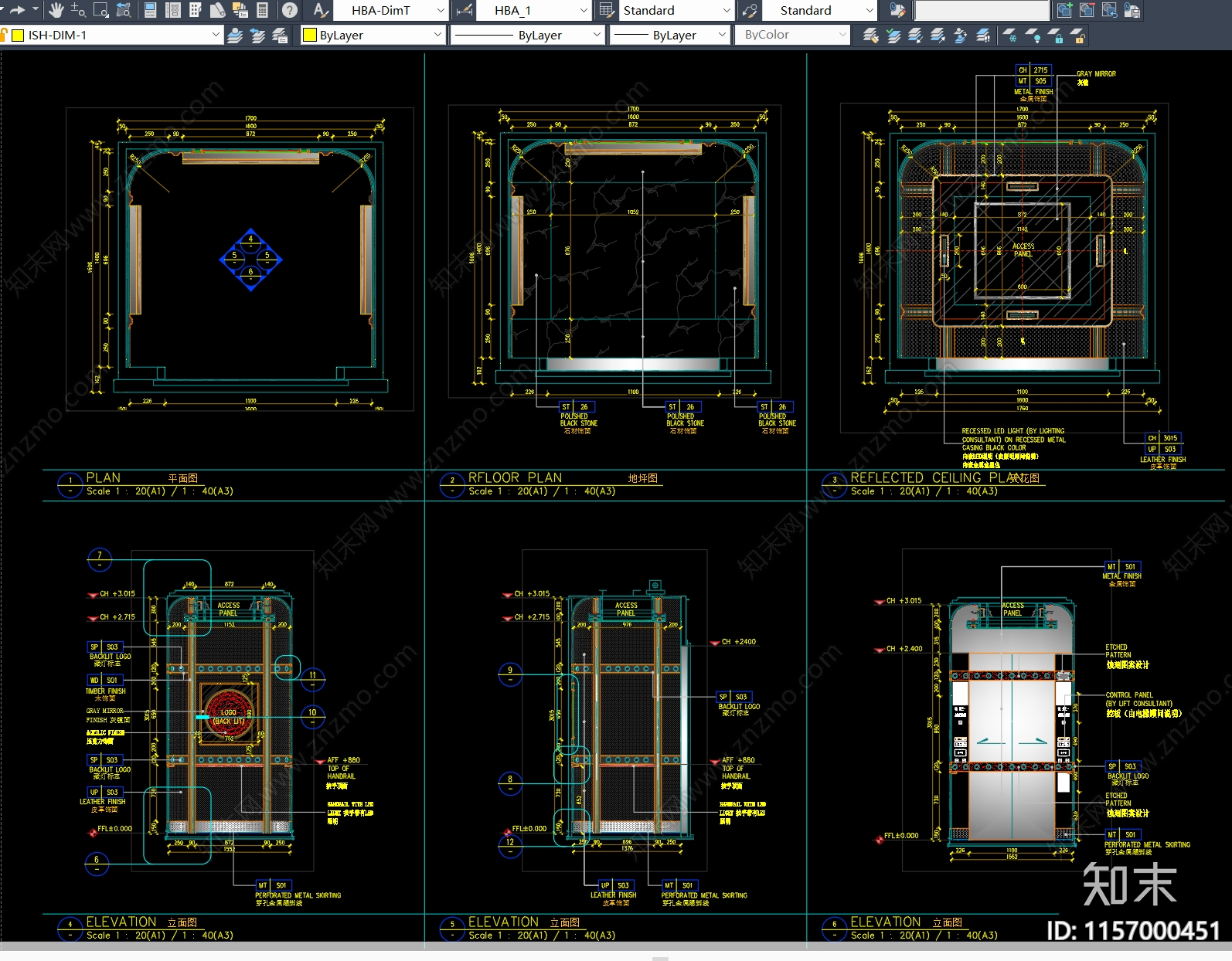The height and width of the screenshot is (961, 1232).
Task: Click 'AFF +880' label in elevation 5
Action: tap(738, 760)
